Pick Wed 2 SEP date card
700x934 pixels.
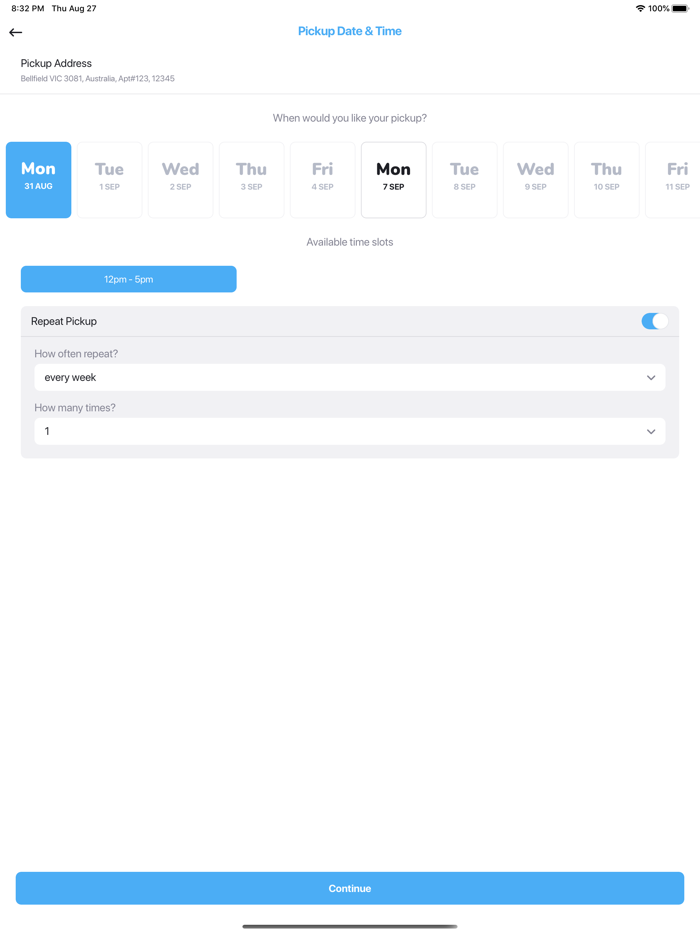click(181, 180)
